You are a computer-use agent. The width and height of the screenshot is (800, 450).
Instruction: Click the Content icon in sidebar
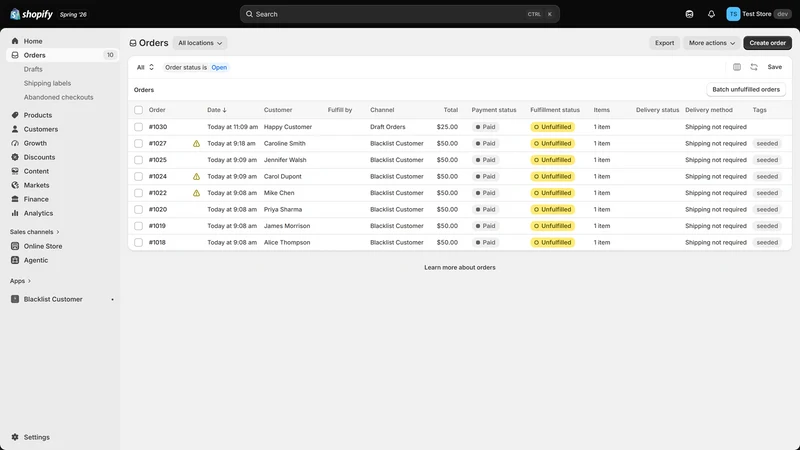pos(15,171)
